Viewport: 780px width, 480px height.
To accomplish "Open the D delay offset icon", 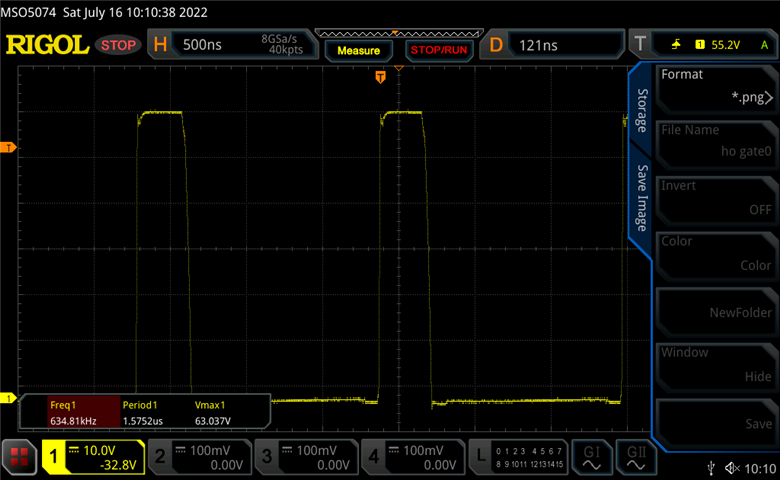I will pyautogui.click(x=496, y=45).
